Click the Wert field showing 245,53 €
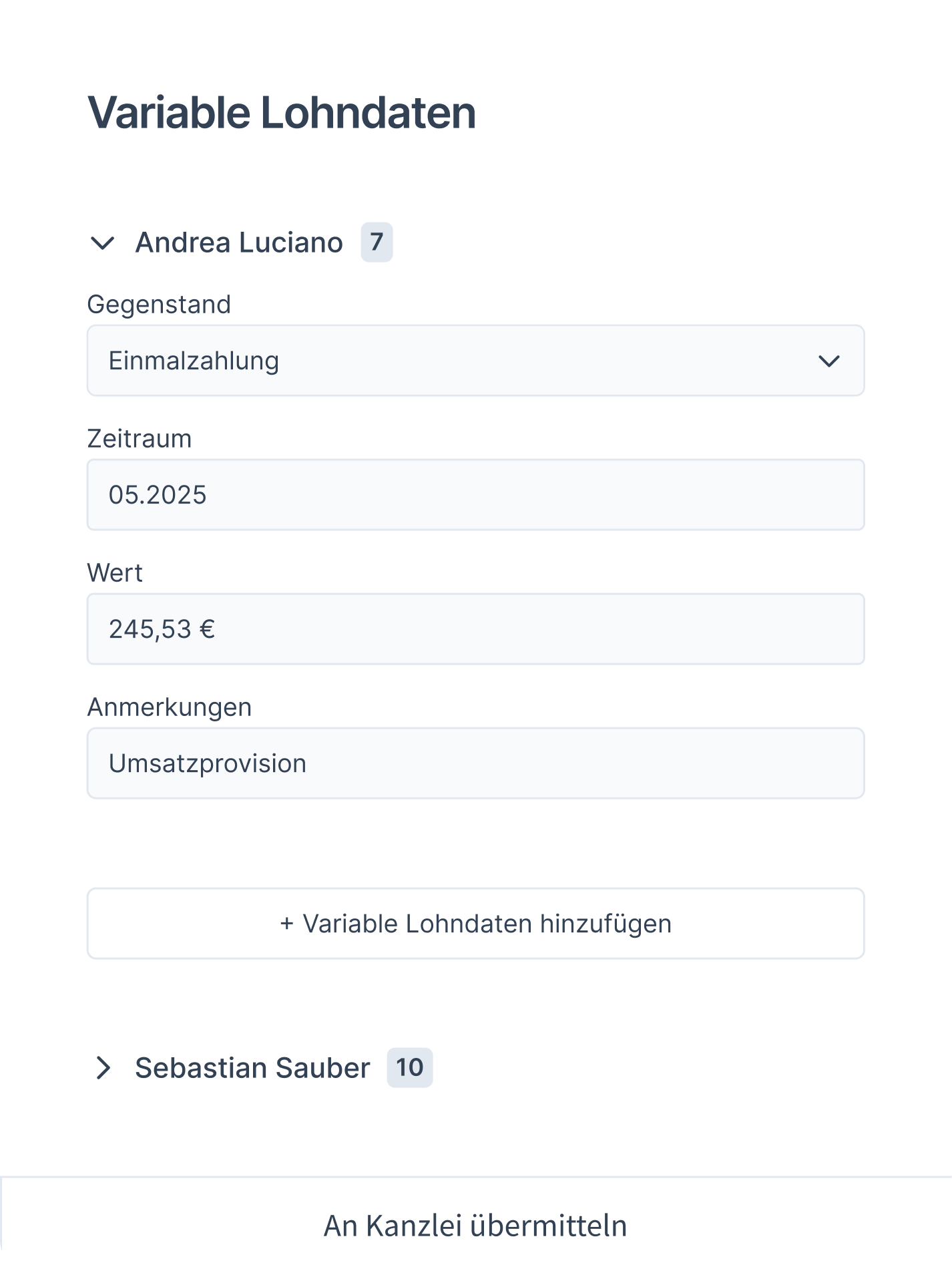The height and width of the screenshot is (1271, 952). [475, 628]
